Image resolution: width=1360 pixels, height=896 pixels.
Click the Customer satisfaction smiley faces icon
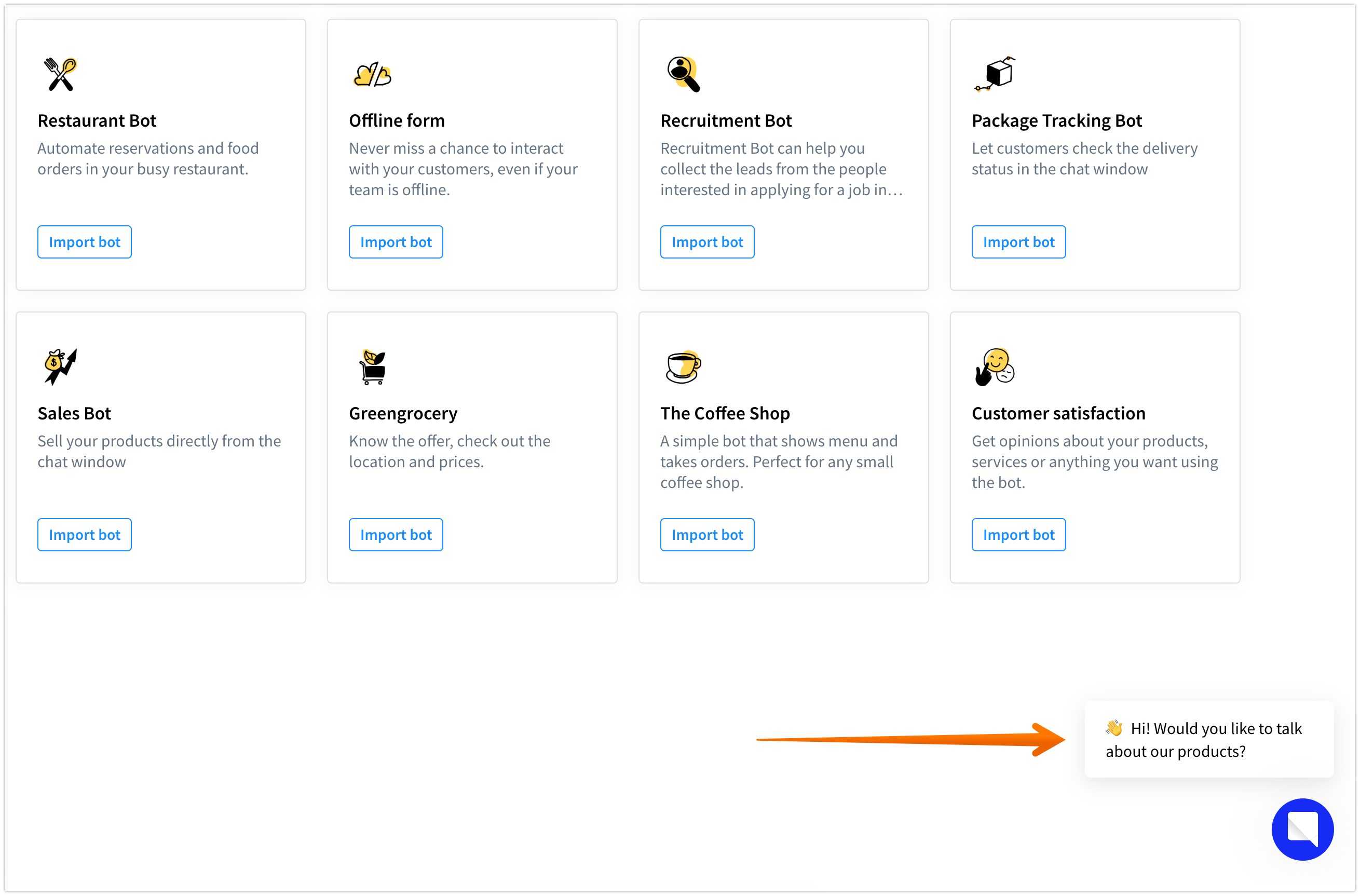pyautogui.click(x=995, y=367)
